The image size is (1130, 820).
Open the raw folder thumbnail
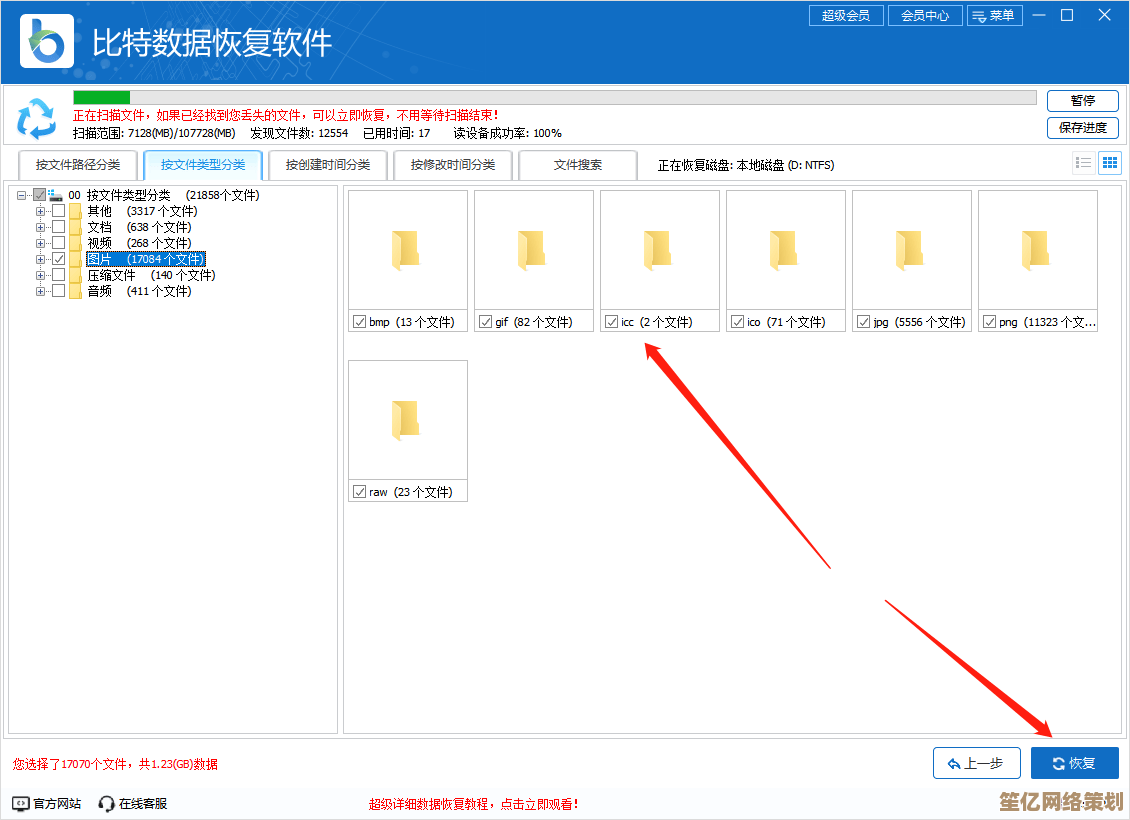pos(406,420)
